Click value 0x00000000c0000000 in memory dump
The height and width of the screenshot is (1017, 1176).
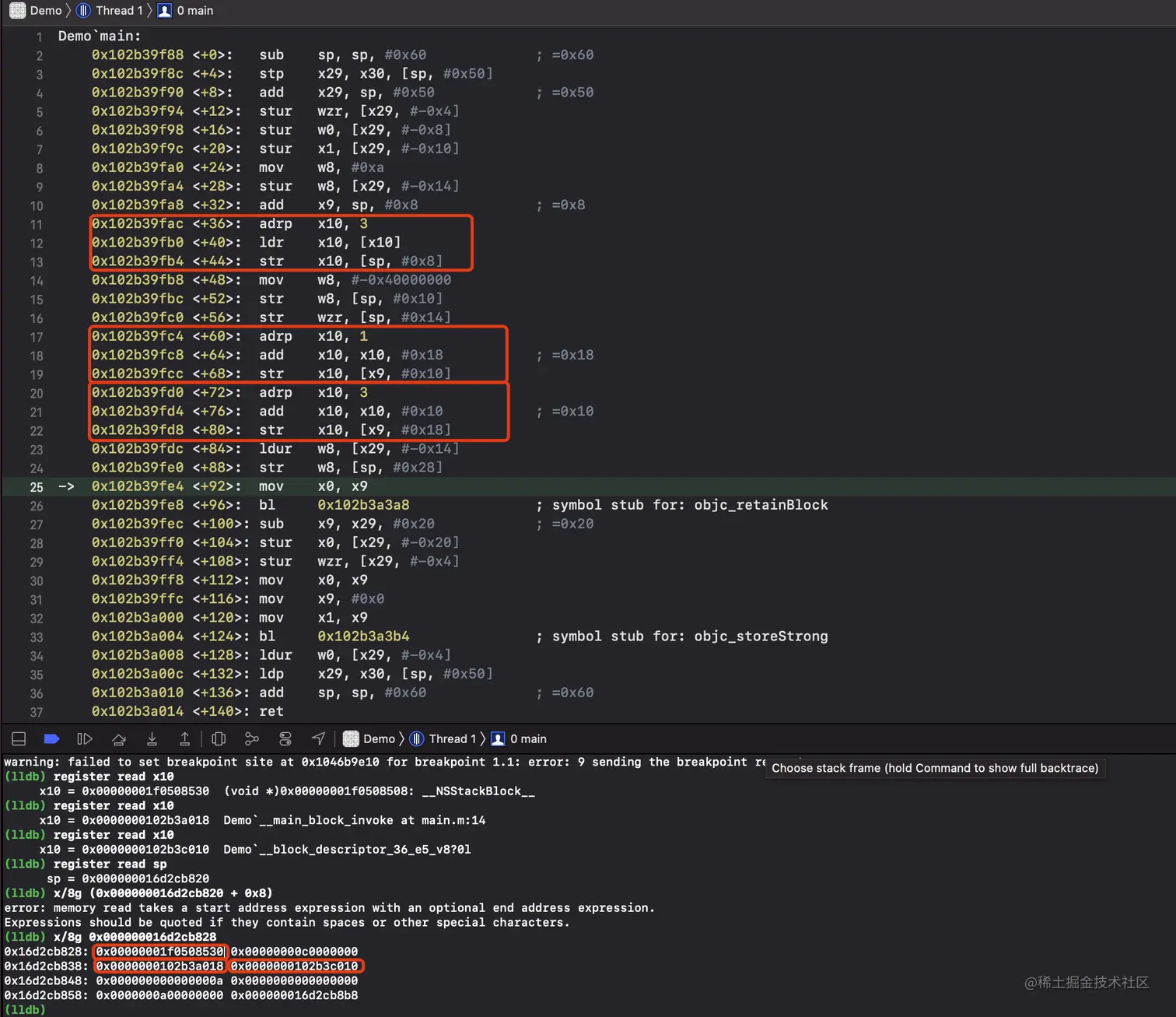coord(295,952)
